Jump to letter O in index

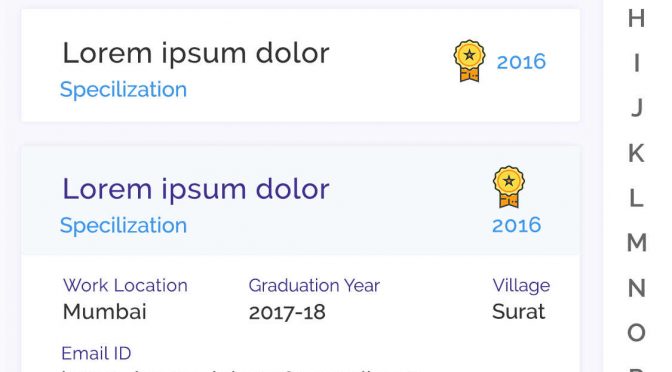[x=636, y=333]
